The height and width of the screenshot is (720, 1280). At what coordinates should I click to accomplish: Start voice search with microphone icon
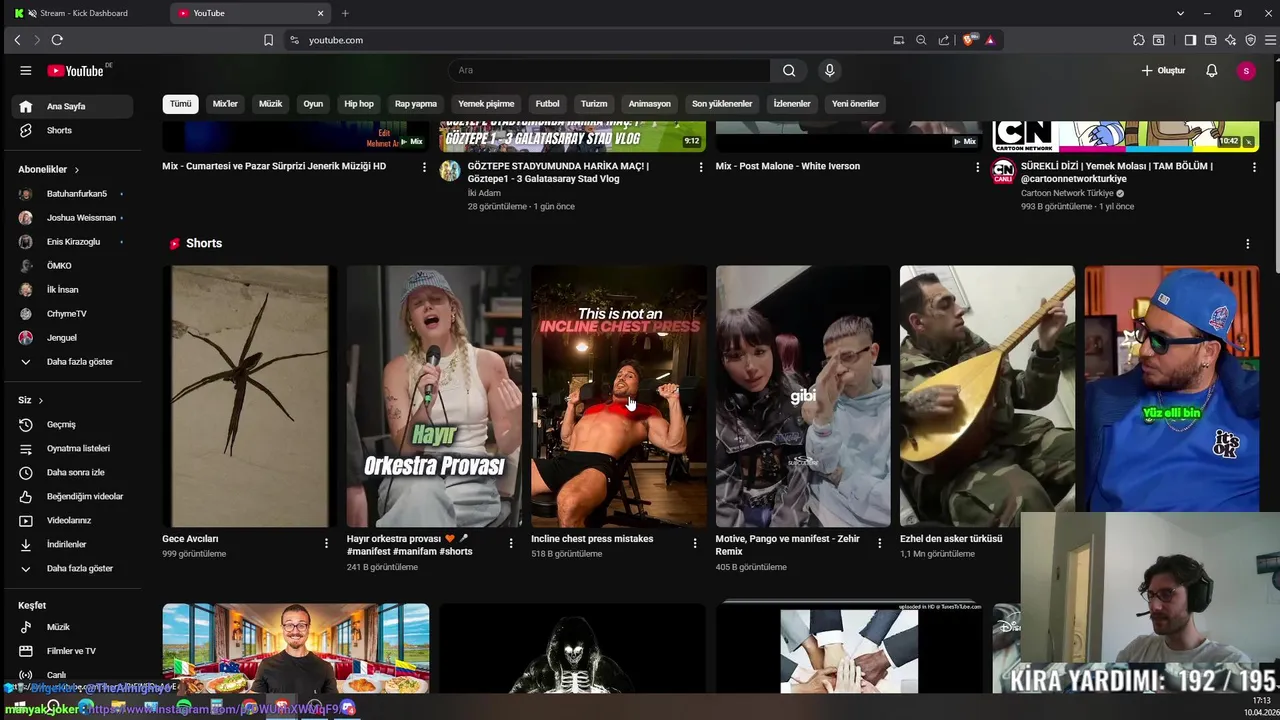point(829,70)
